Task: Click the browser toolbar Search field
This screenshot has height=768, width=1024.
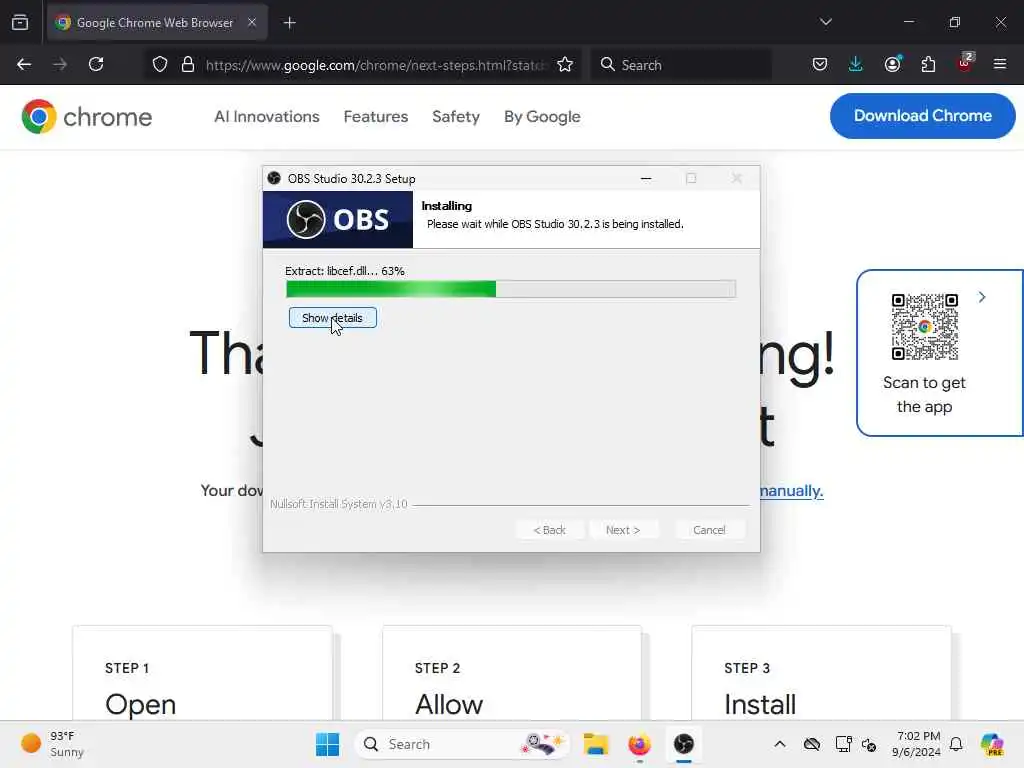Action: [681, 65]
